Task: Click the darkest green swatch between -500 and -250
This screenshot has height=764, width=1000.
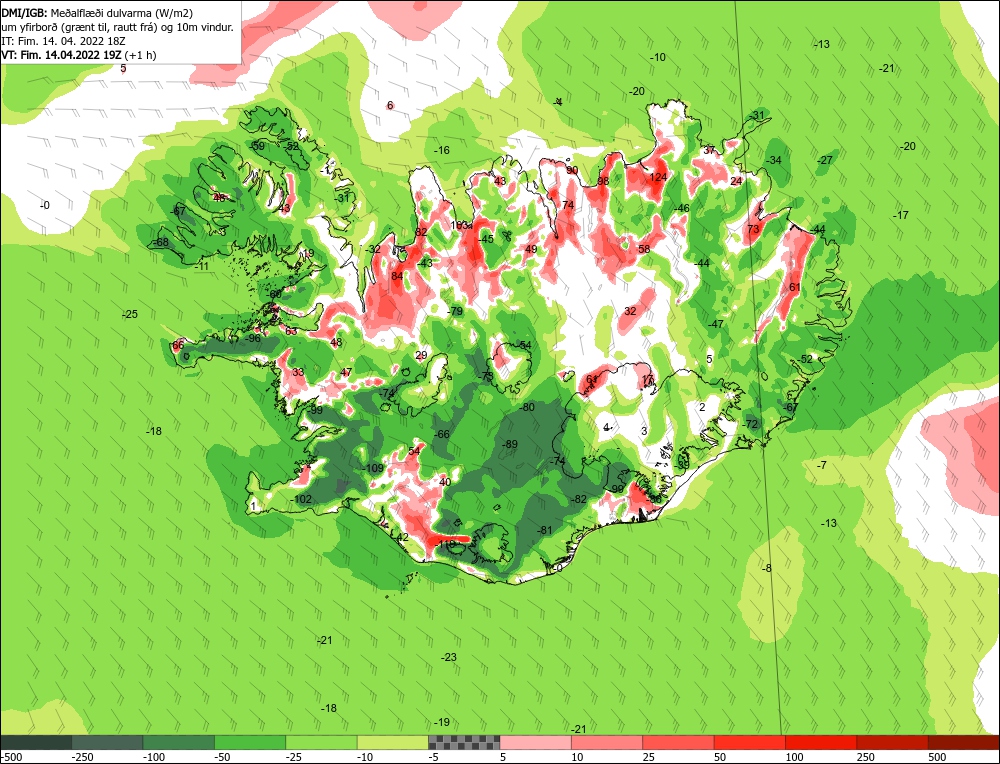Action: pos(36,742)
